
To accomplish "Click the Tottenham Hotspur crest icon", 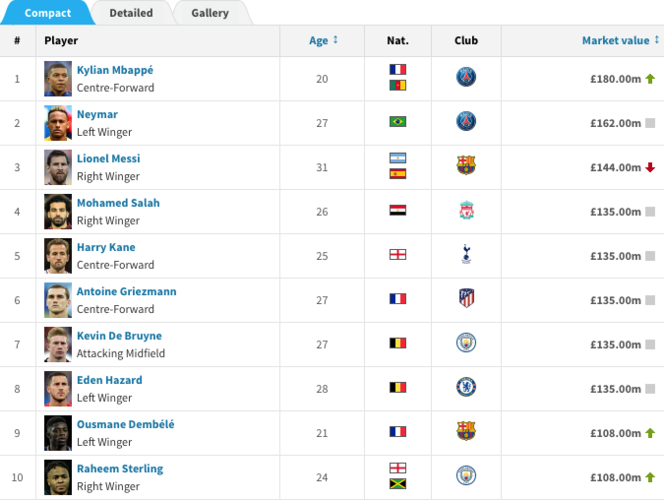I will [x=466, y=254].
